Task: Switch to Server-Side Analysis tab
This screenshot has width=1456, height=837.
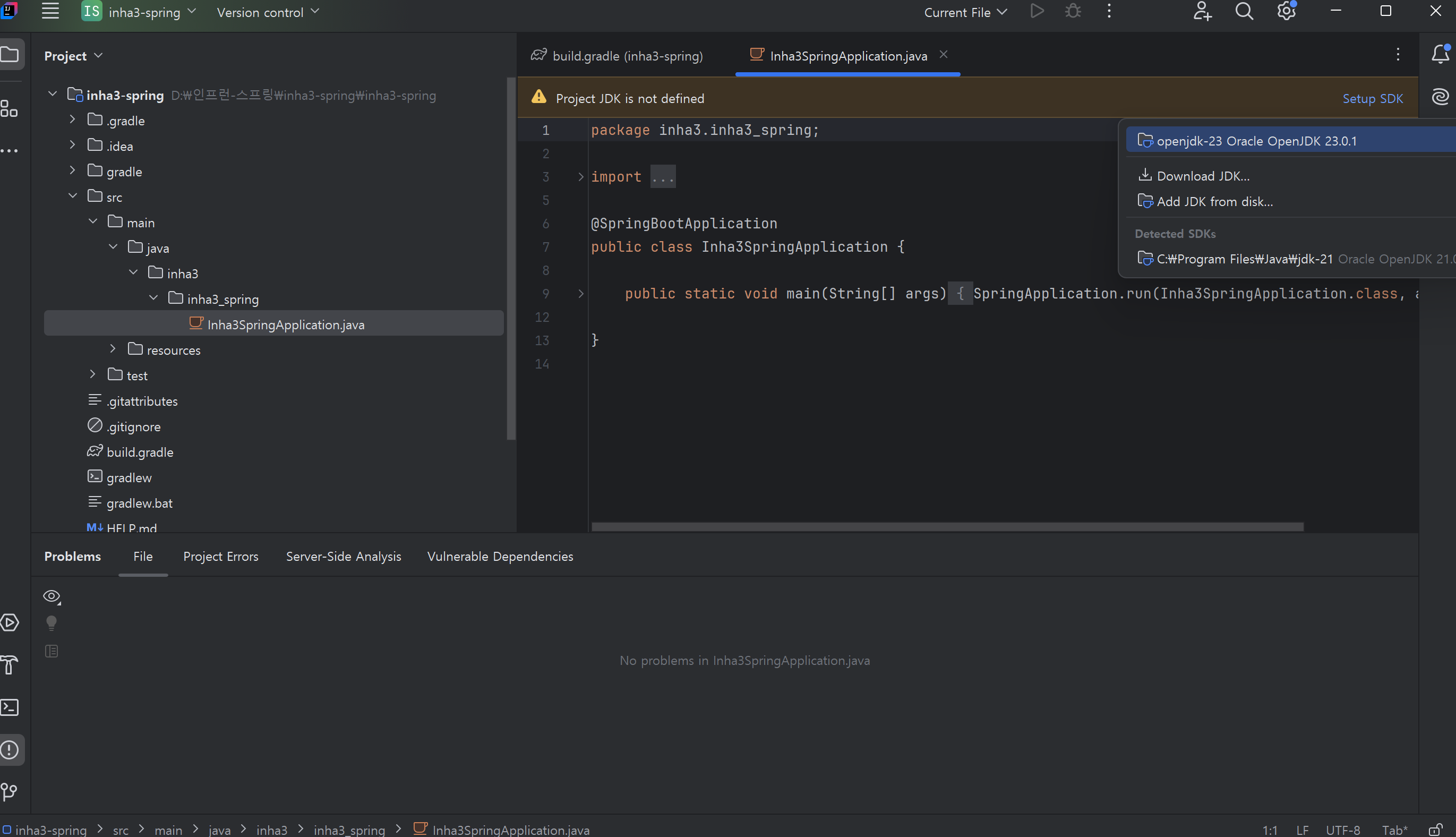Action: (x=344, y=556)
